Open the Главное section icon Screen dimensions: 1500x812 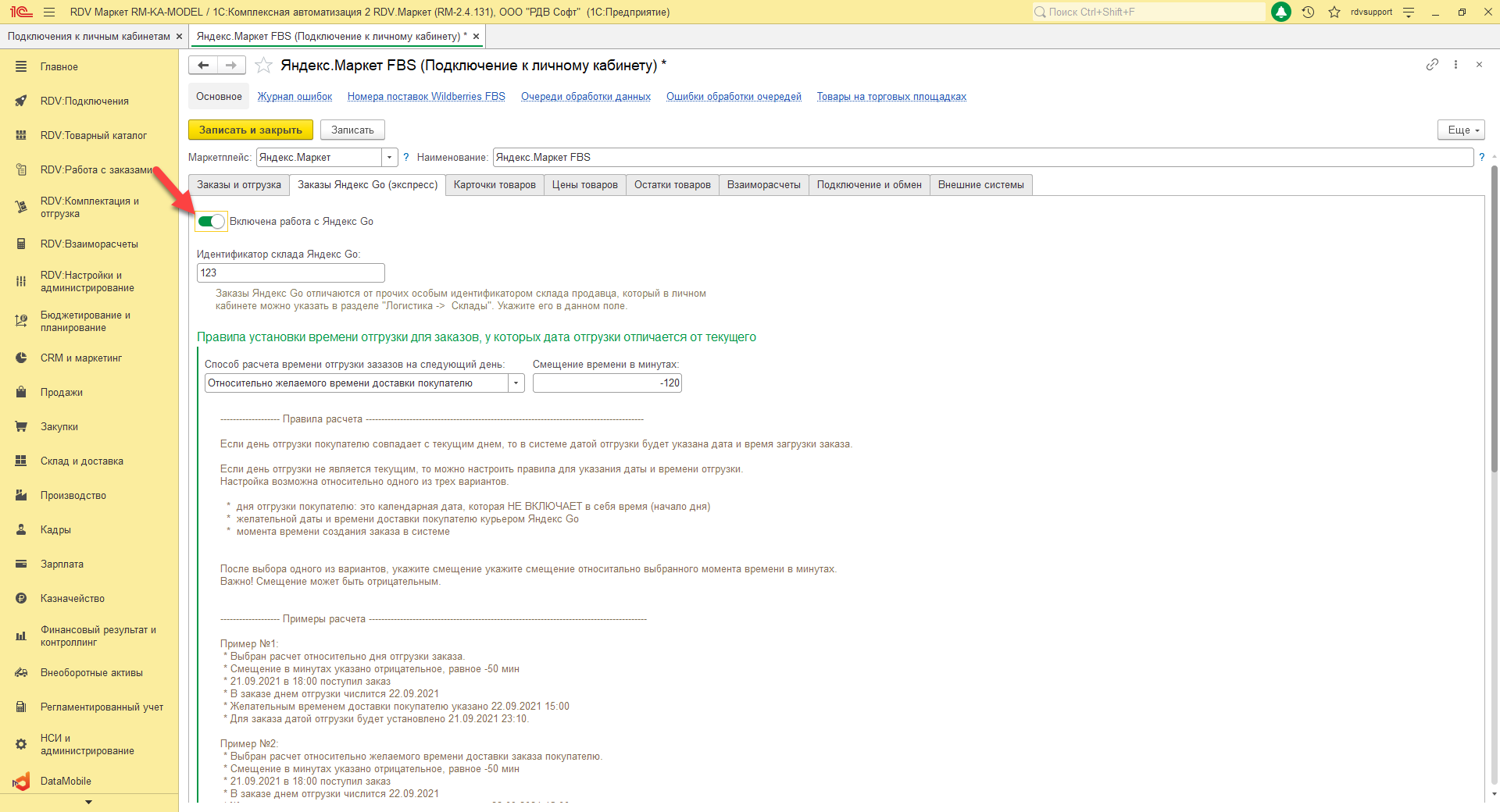click(21, 67)
